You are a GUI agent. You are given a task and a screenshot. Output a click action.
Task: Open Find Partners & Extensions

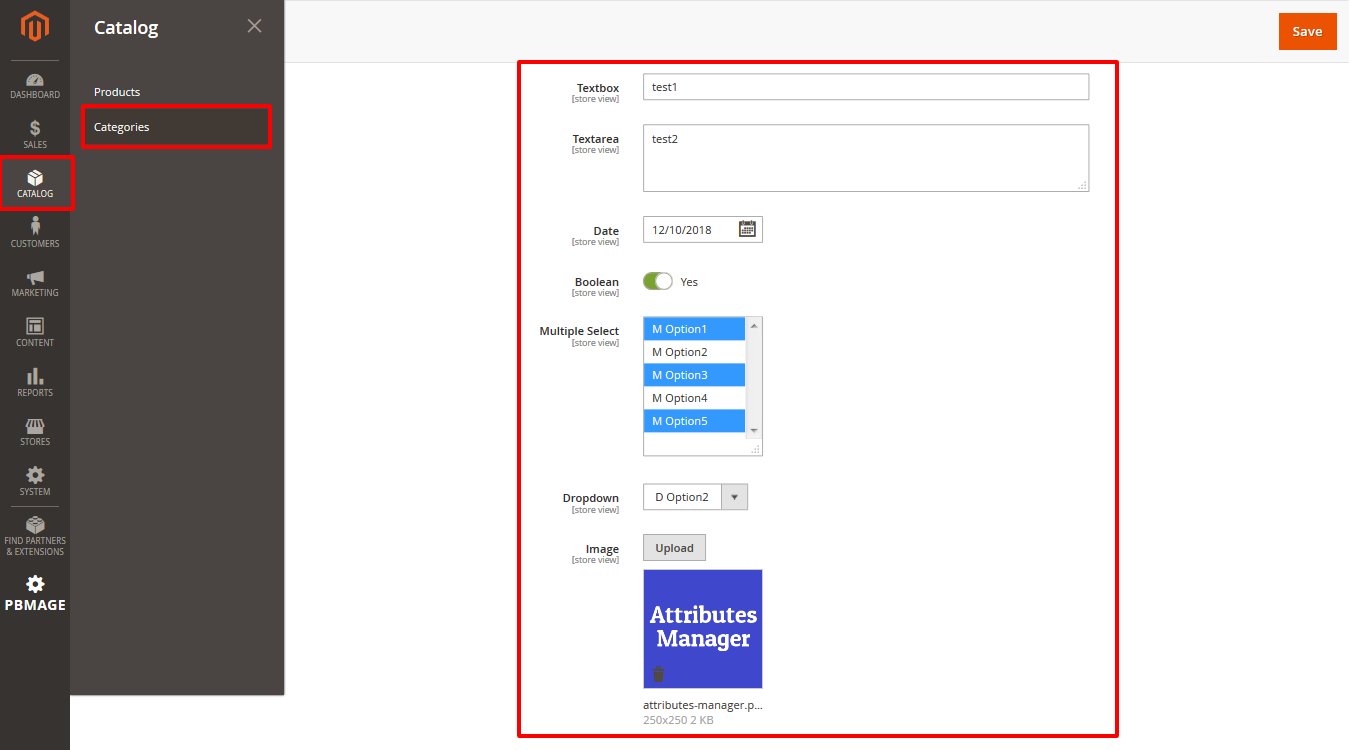click(35, 537)
